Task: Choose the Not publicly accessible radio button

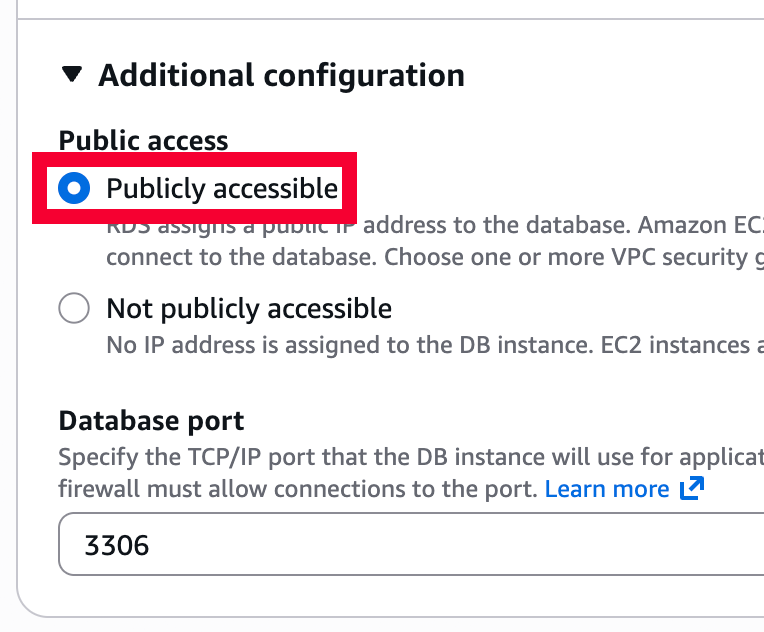Action: pos(74,308)
